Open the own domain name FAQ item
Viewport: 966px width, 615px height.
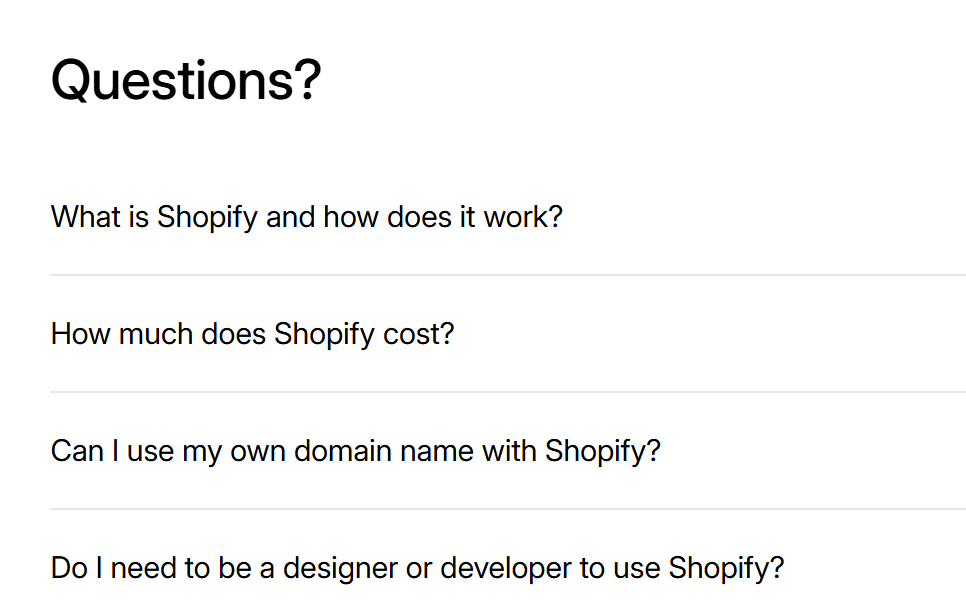click(356, 450)
